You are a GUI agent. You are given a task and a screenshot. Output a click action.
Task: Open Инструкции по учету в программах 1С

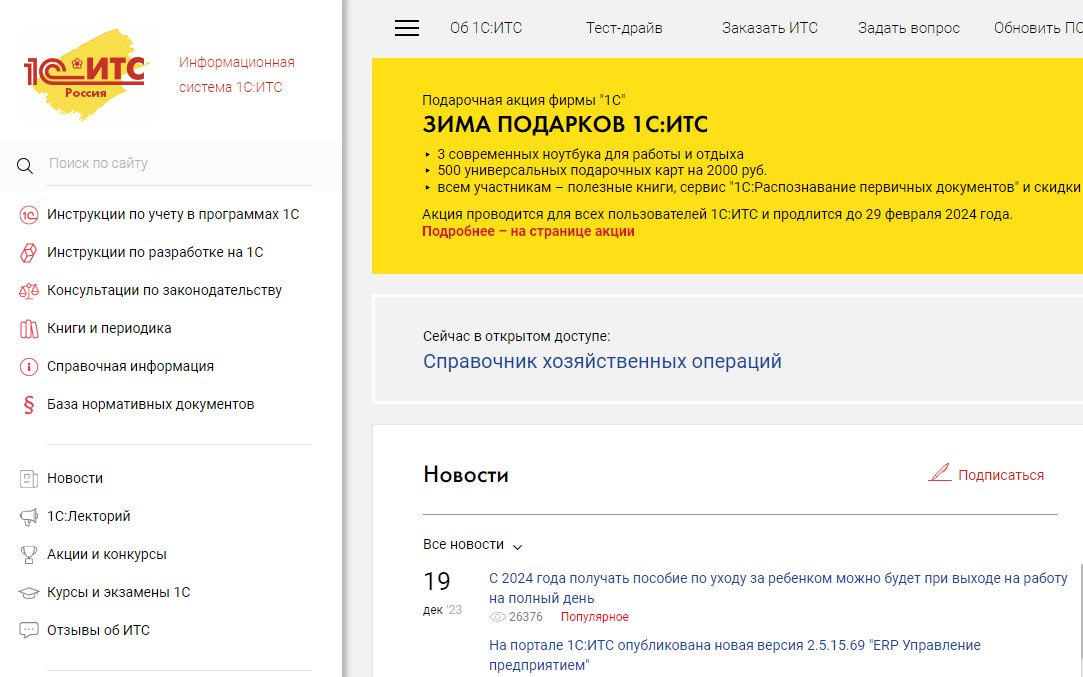coord(173,214)
